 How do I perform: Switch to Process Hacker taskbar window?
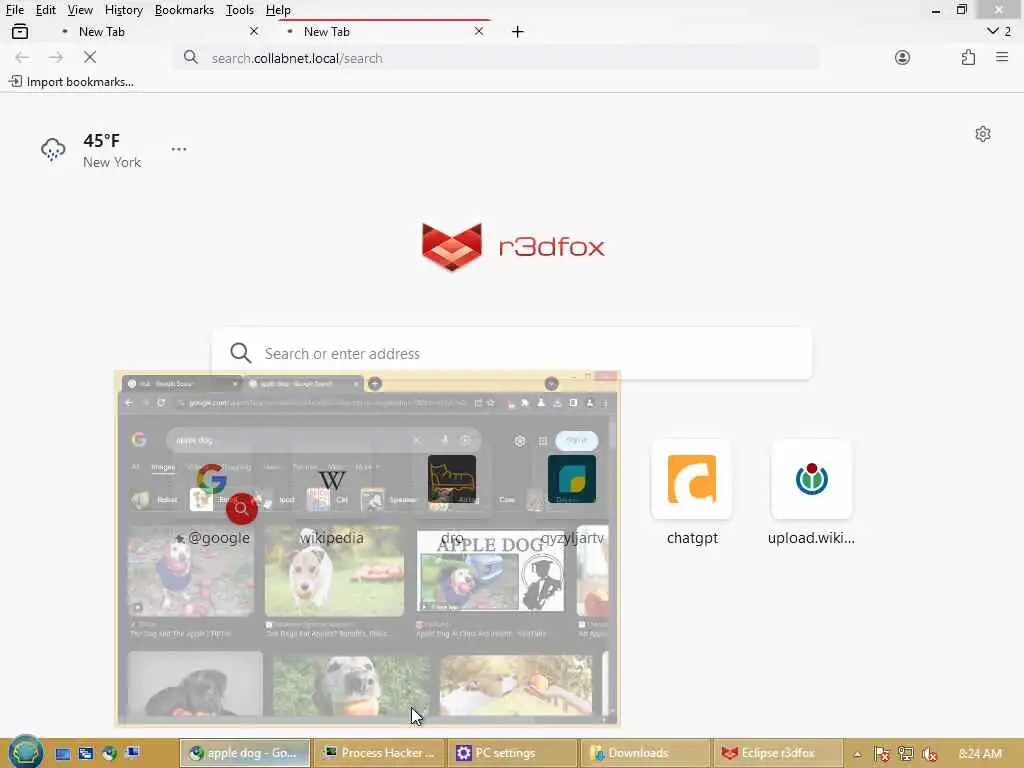pos(379,753)
